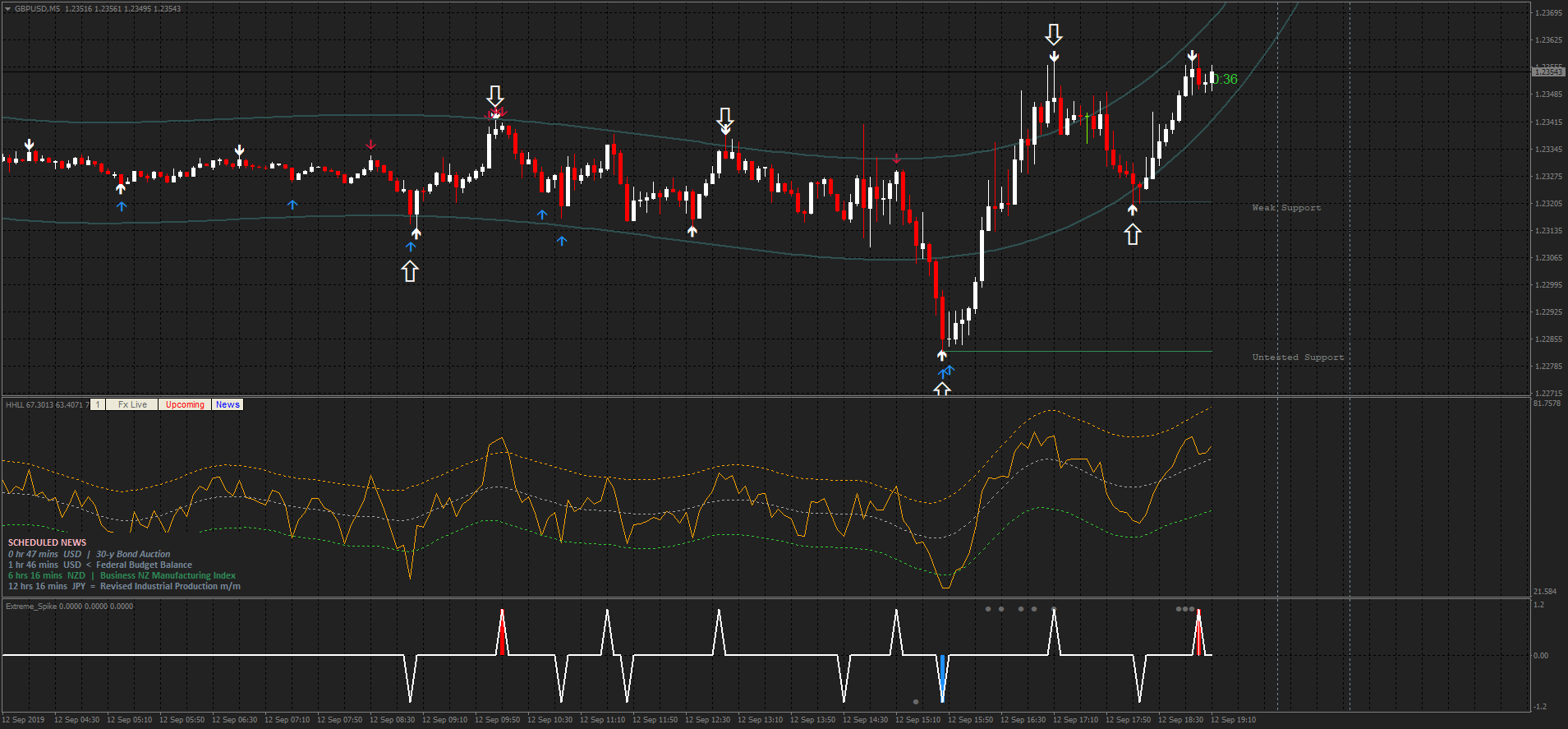Screen dimensions: 1568x729
Task: Click the "1" button in the indicator panel
Action: click(x=98, y=404)
